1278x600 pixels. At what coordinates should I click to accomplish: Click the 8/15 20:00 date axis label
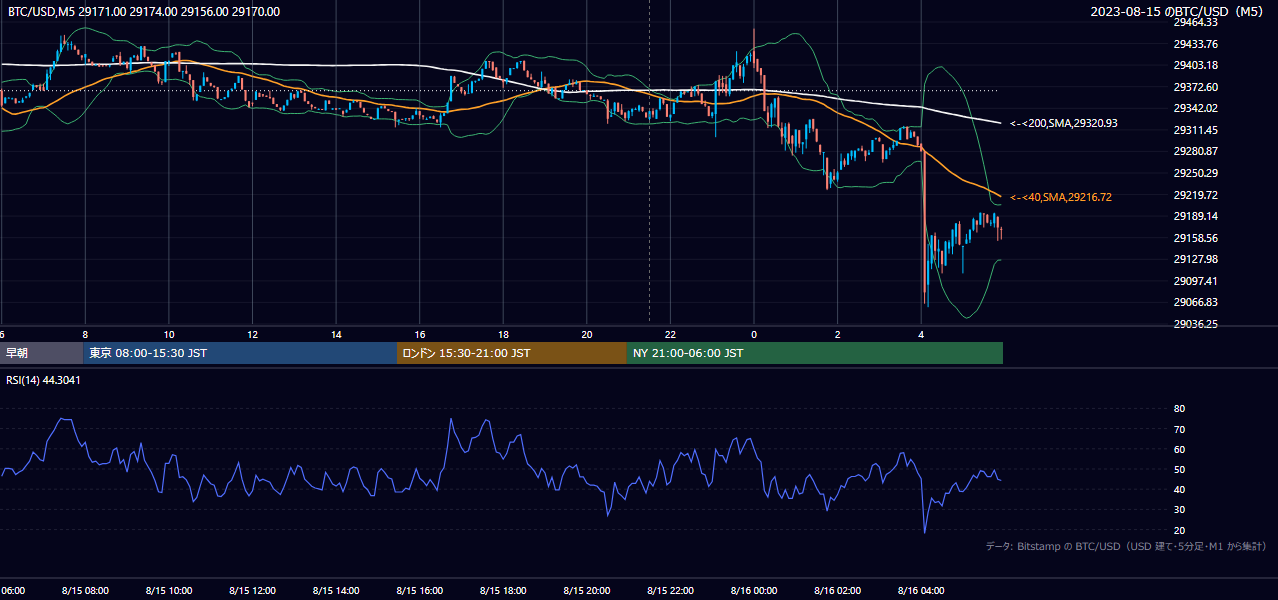click(x=587, y=590)
